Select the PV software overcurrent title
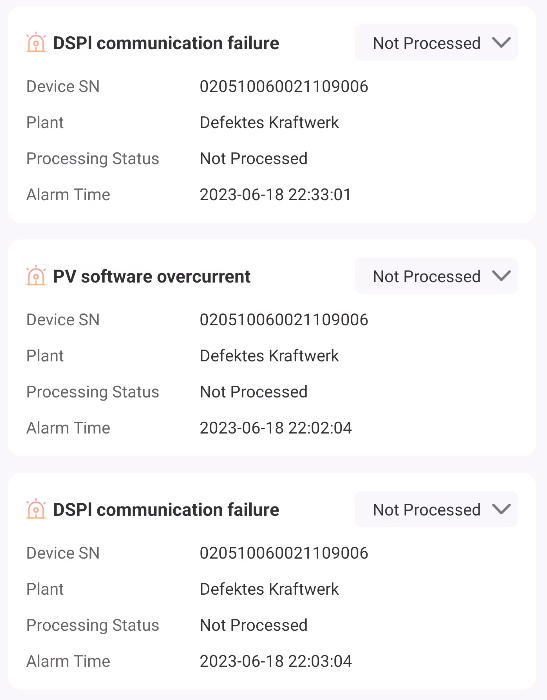 click(x=152, y=276)
